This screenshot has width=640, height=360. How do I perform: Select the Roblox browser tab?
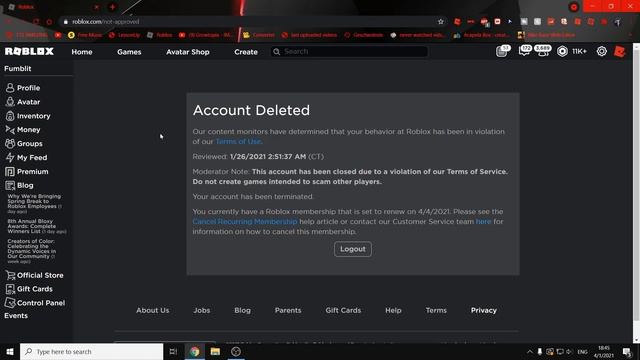coord(53,7)
